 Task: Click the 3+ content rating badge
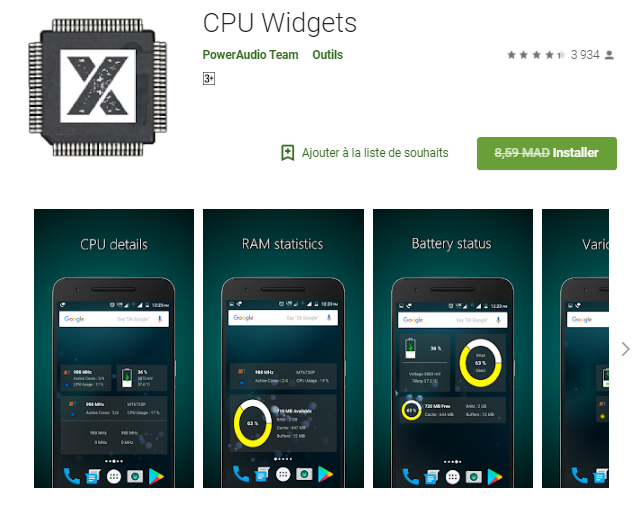[x=209, y=79]
